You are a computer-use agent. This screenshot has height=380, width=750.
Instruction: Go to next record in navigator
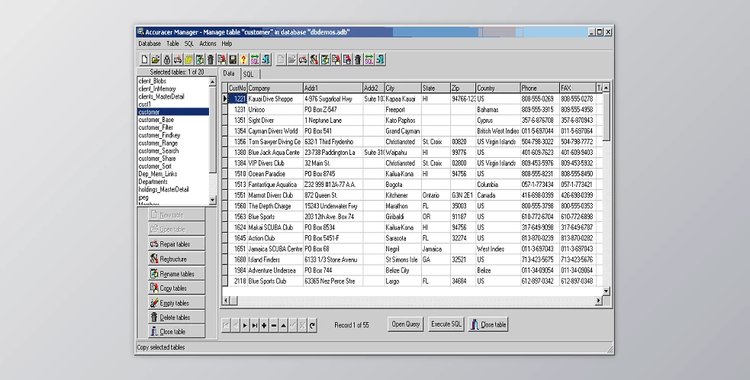pyautogui.click(x=245, y=325)
